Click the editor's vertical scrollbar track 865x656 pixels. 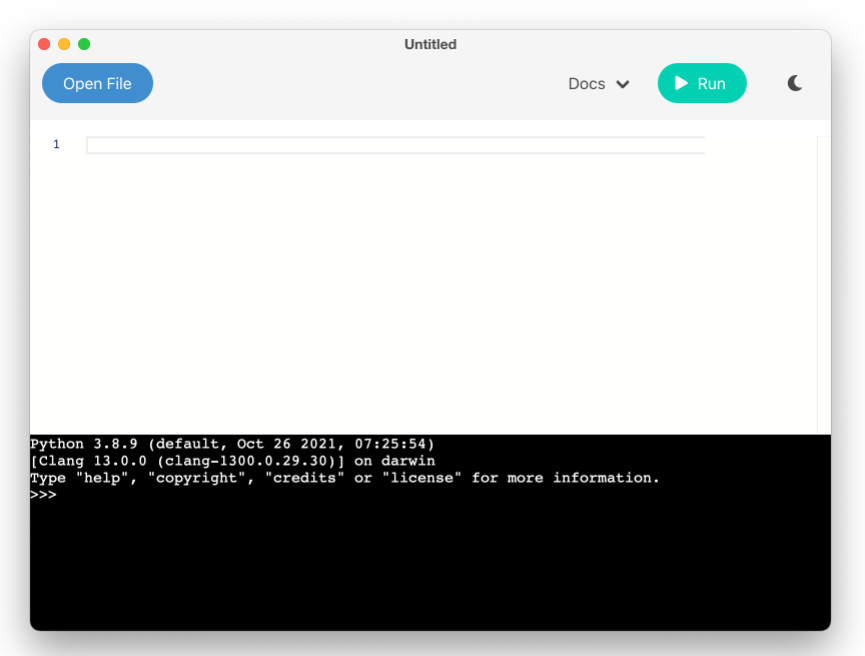pos(824,285)
